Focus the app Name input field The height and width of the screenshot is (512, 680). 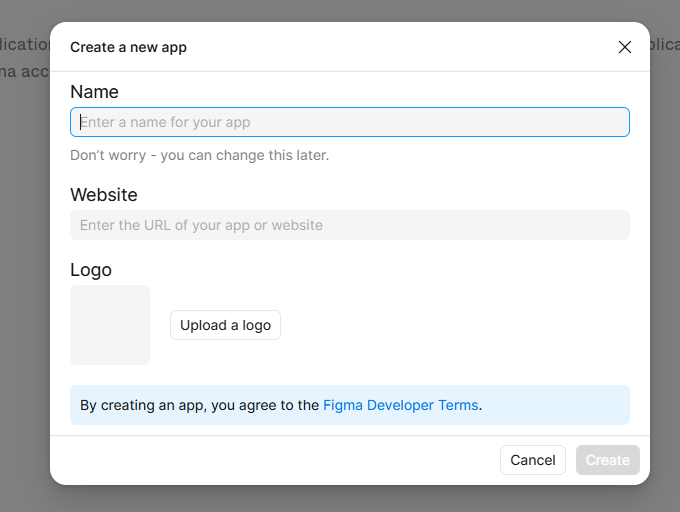pos(350,122)
